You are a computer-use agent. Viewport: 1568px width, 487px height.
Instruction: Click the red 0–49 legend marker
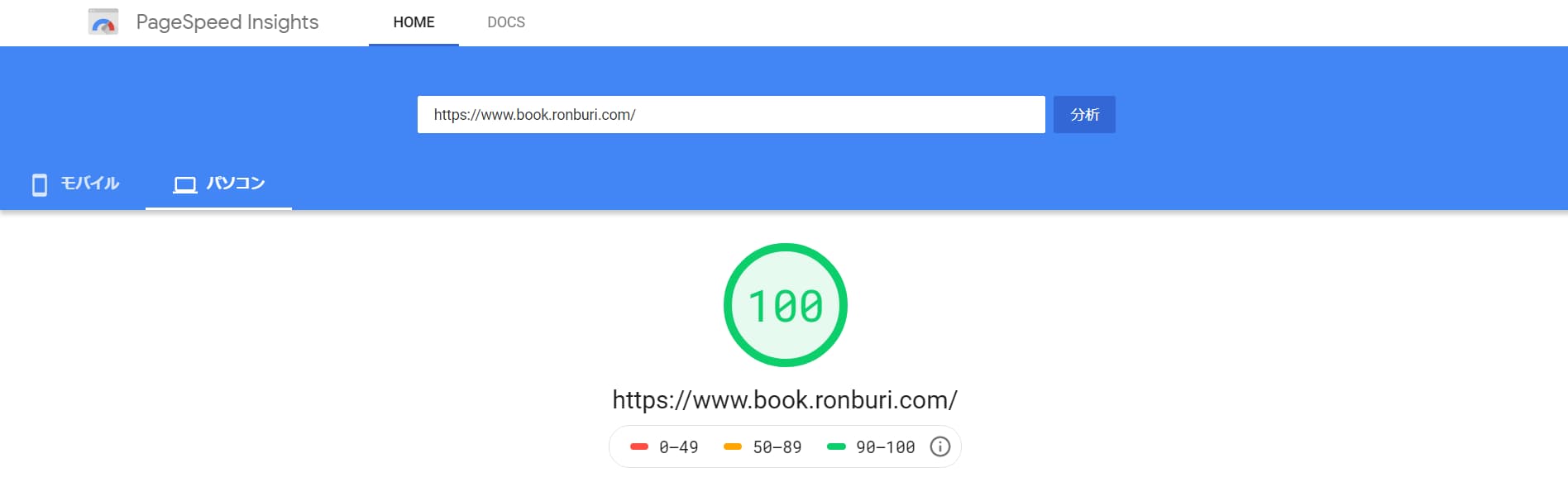click(638, 446)
